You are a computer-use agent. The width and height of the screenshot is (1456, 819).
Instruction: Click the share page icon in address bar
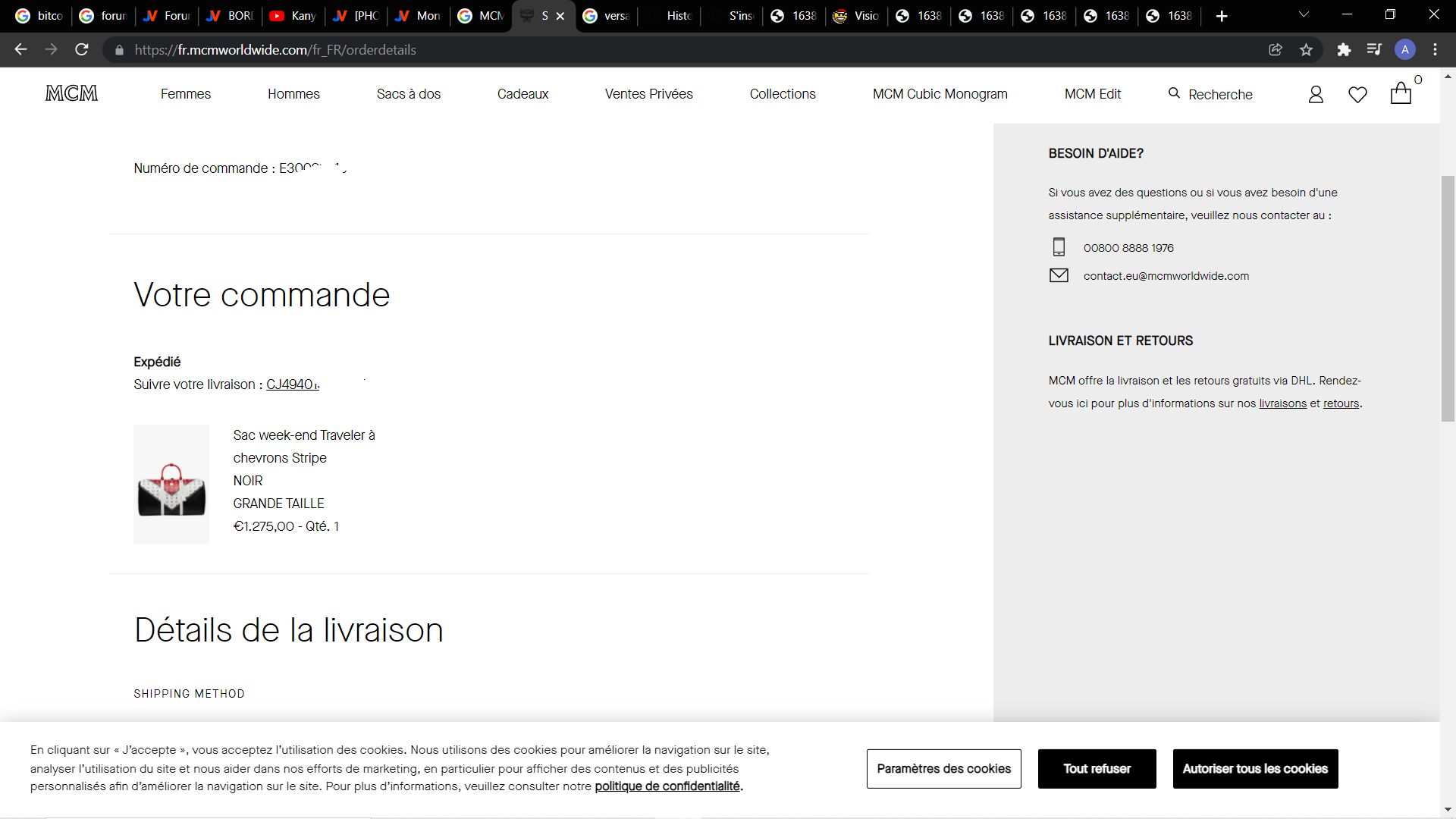(1276, 49)
